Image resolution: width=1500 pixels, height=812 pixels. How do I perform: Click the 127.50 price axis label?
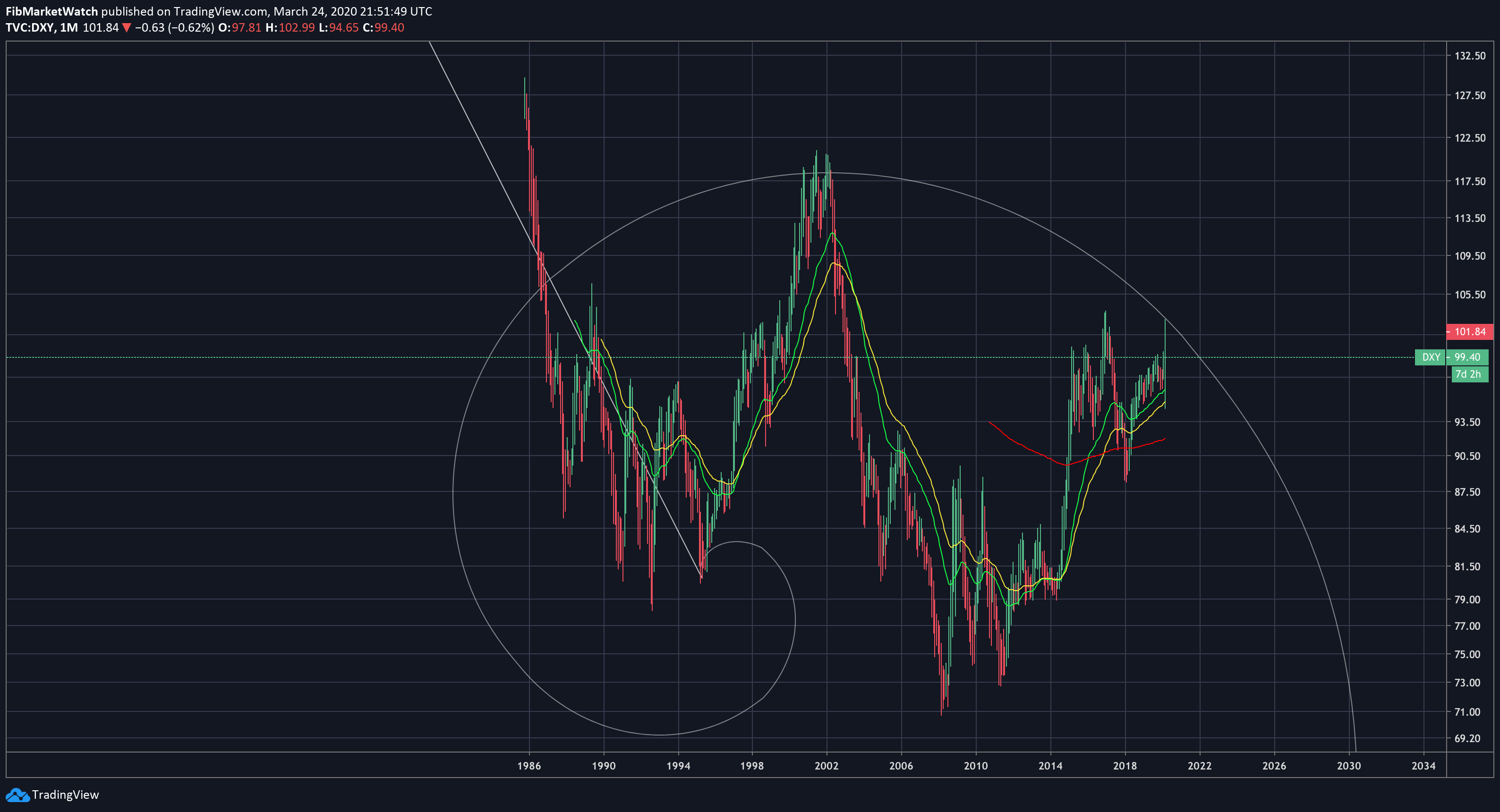pyautogui.click(x=1470, y=95)
